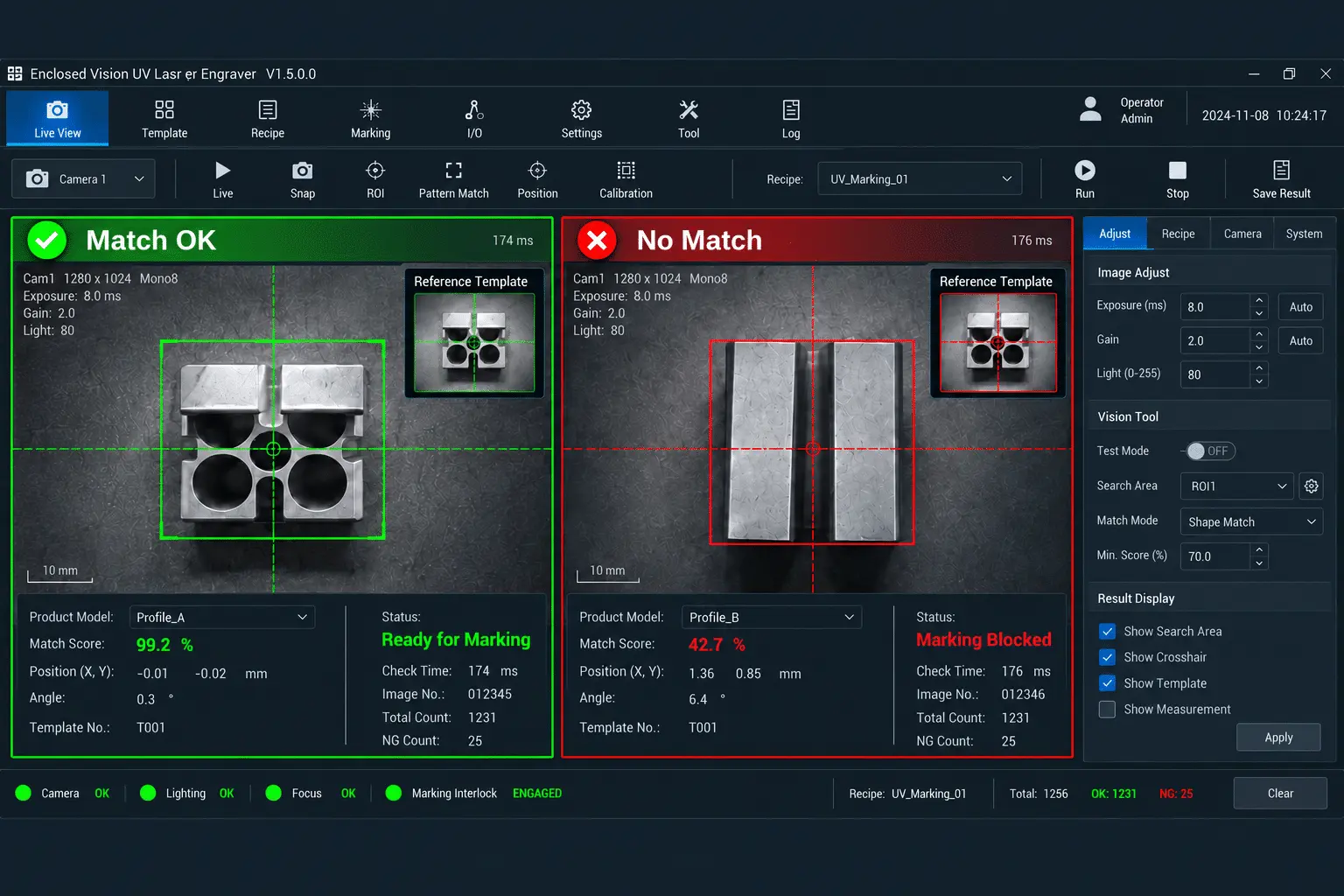
Task: Click Auto button for Gain
Action: click(1301, 341)
